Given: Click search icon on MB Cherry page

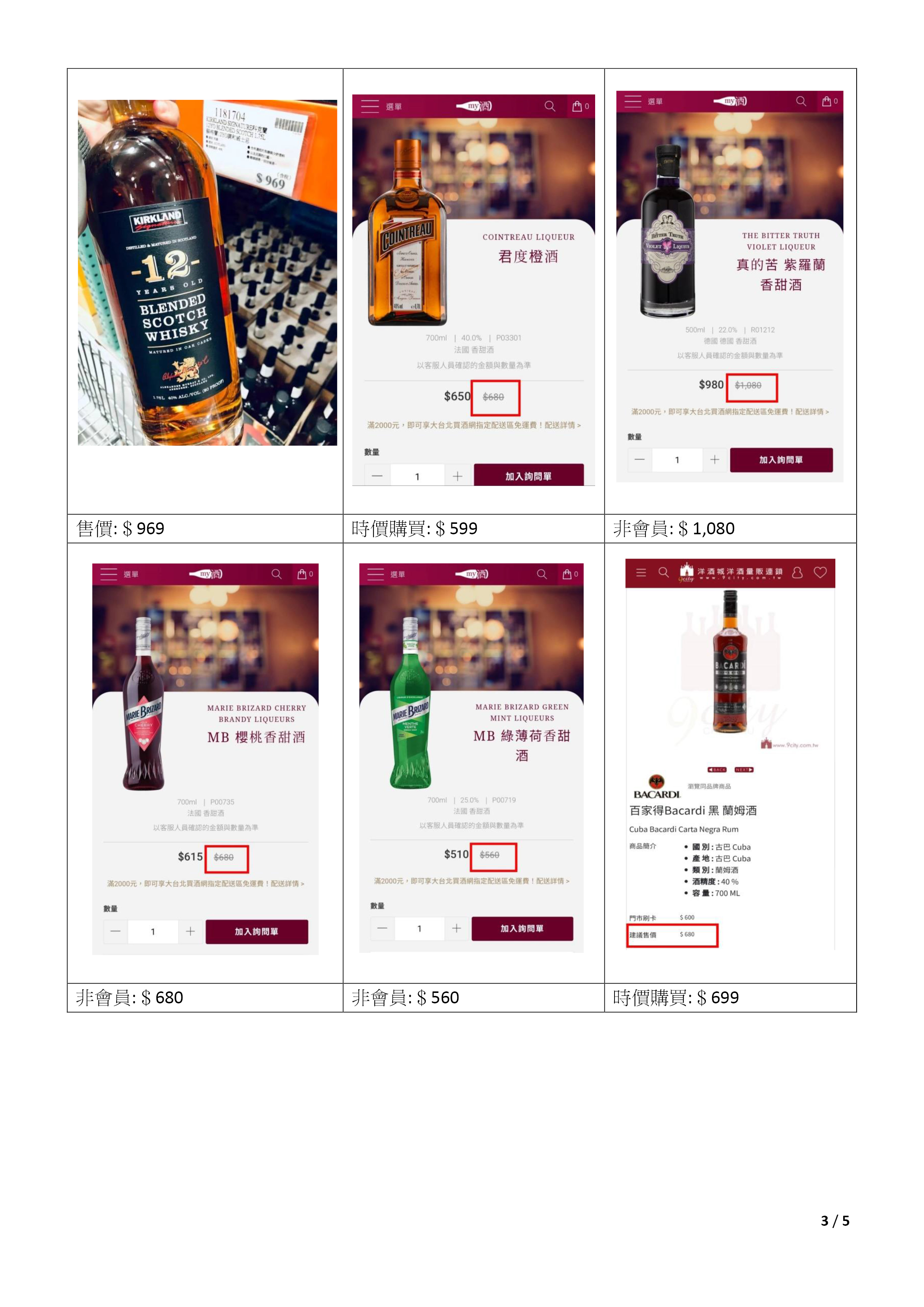Looking at the screenshot, I should coord(276,575).
